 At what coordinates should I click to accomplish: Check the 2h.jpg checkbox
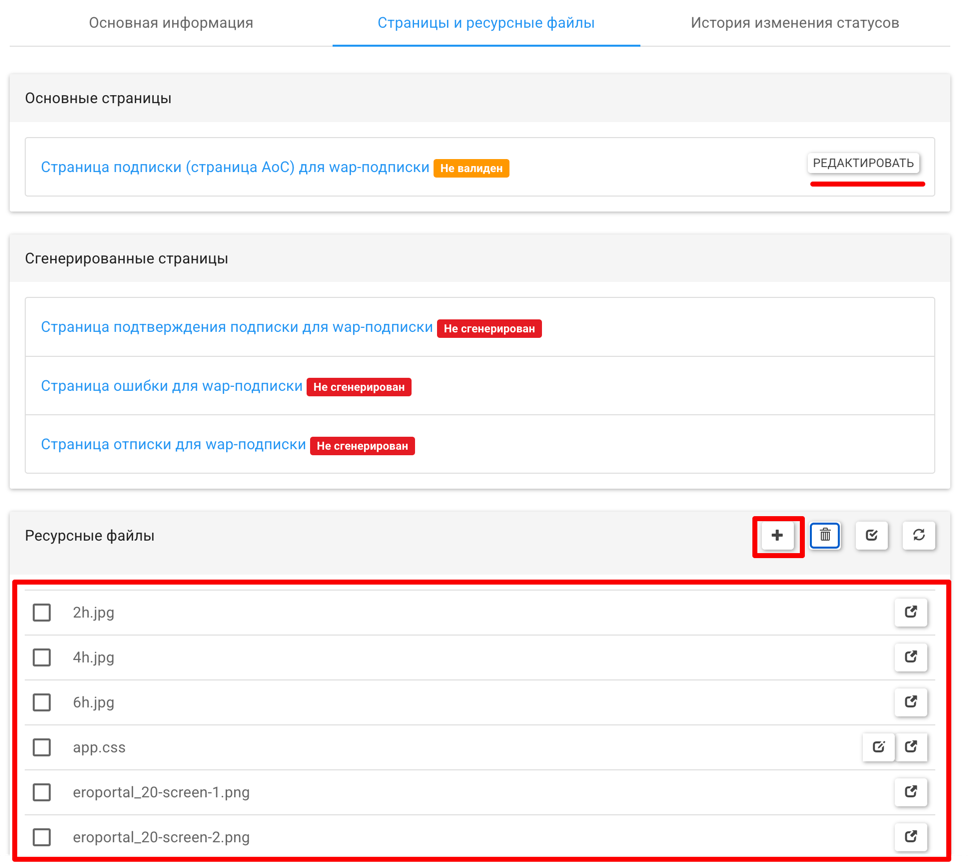(42, 612)
